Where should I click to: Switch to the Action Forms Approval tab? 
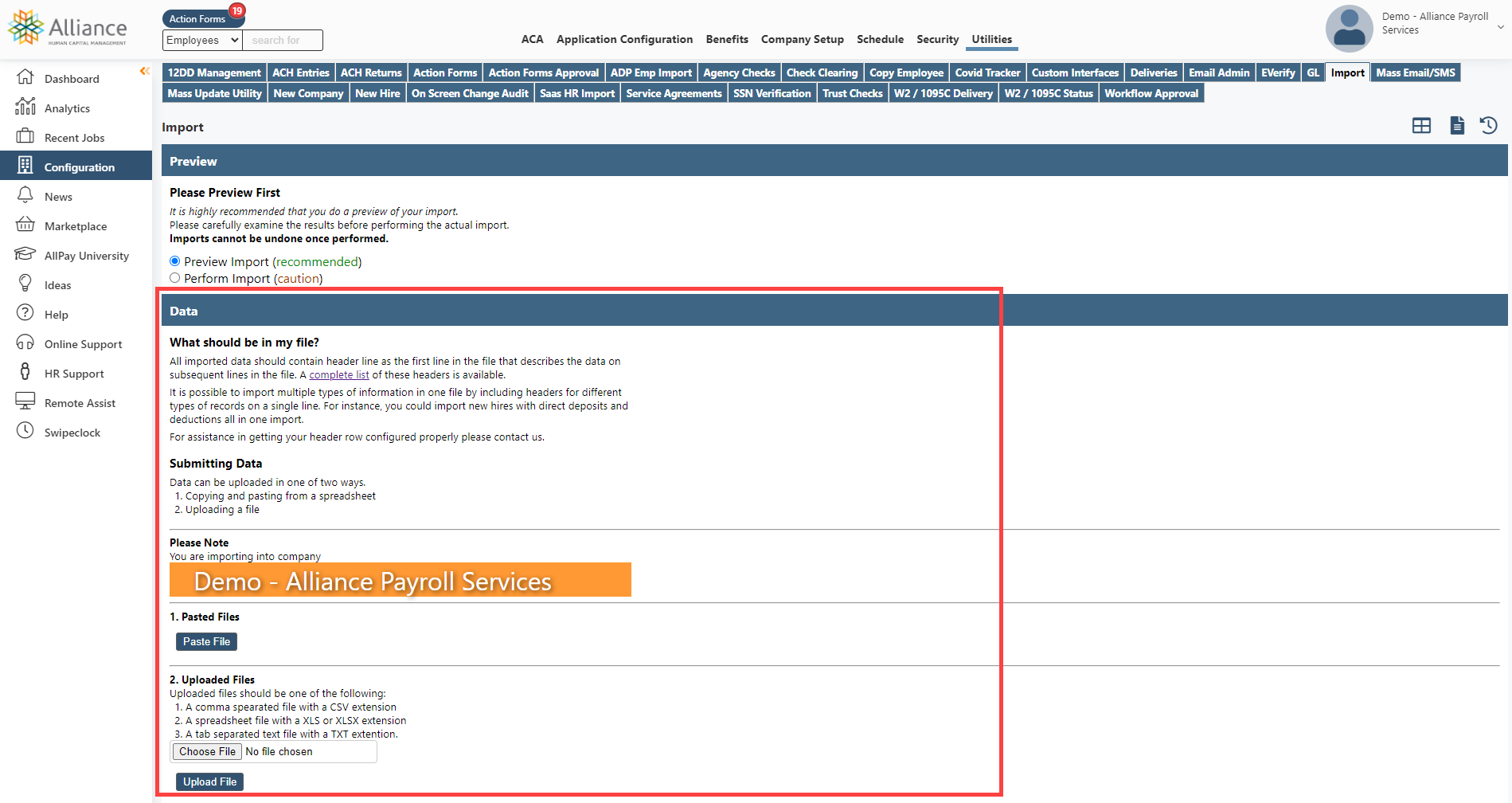(x=544, y=72)
